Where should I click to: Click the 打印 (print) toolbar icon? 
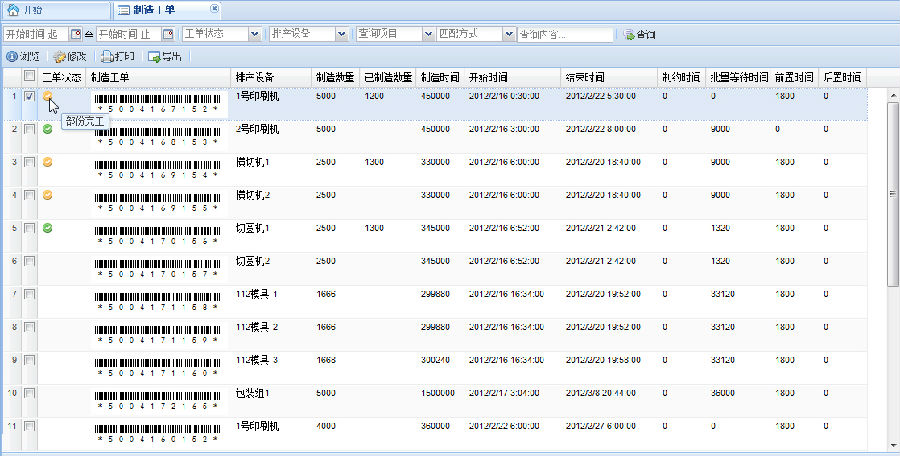point(107,56)
